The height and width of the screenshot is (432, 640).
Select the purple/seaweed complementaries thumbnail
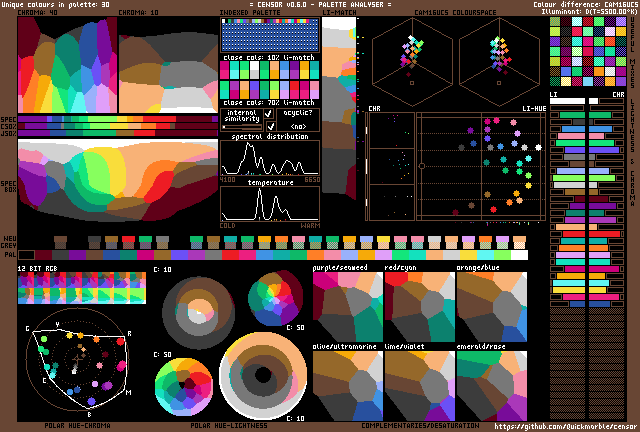[347, 308]
